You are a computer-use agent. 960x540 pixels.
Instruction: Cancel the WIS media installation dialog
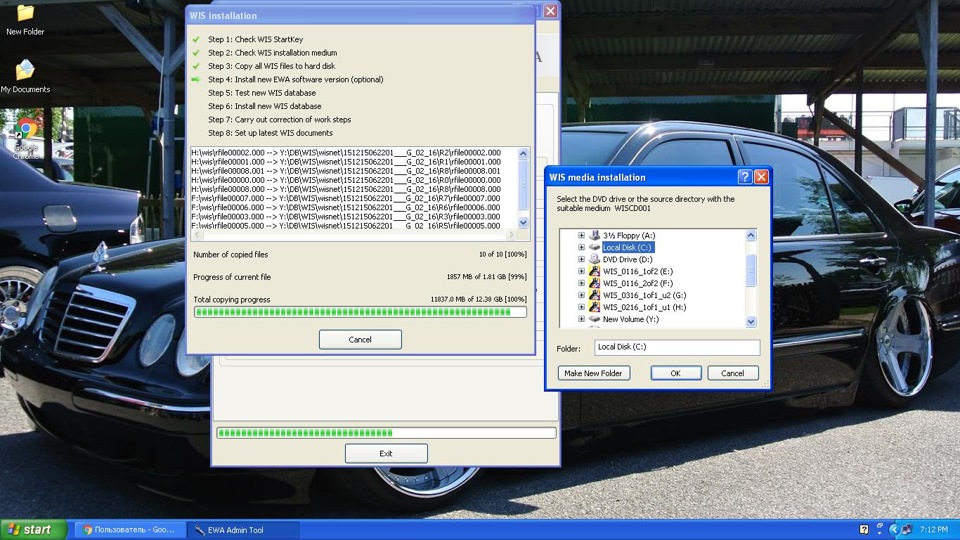tap(732, 373)
